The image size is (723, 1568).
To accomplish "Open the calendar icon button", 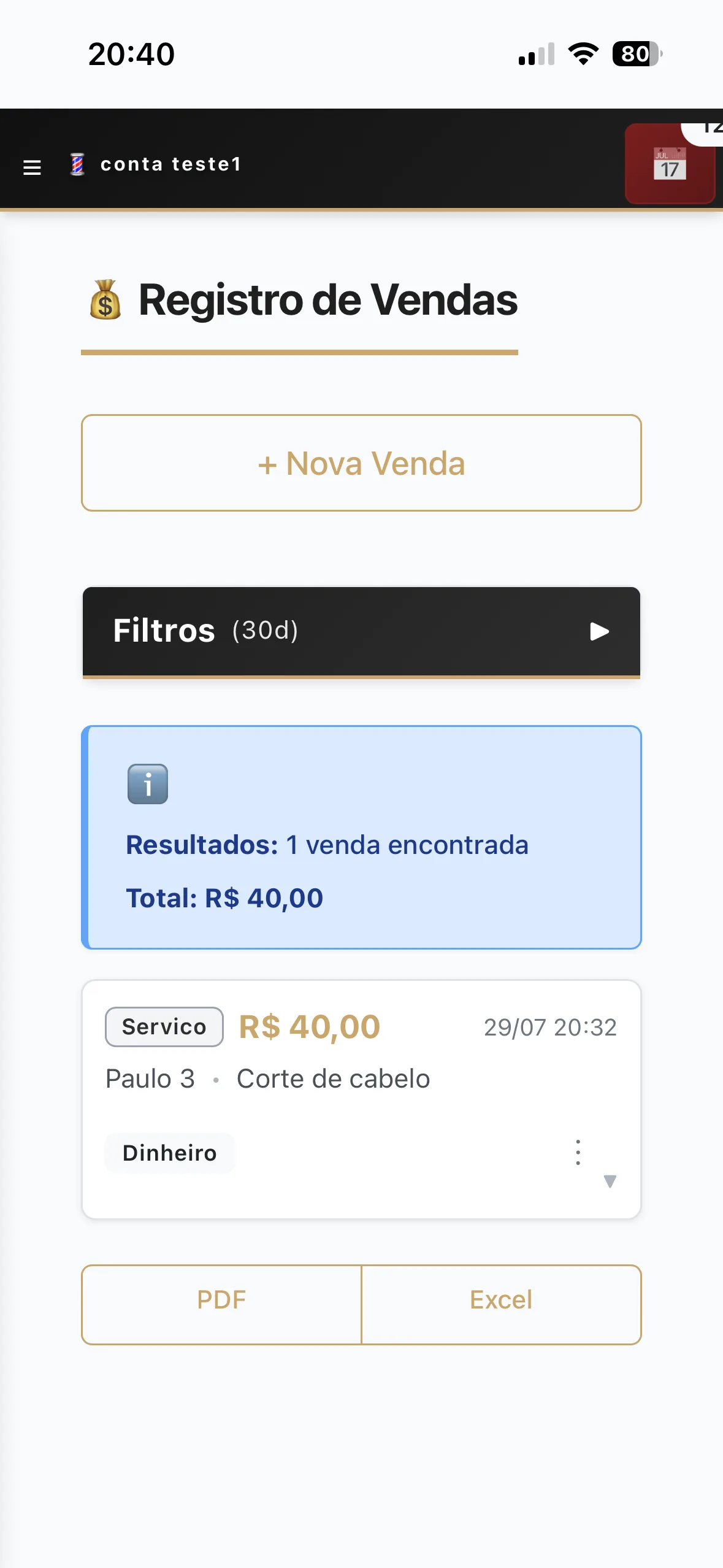I will pos(670,164).
